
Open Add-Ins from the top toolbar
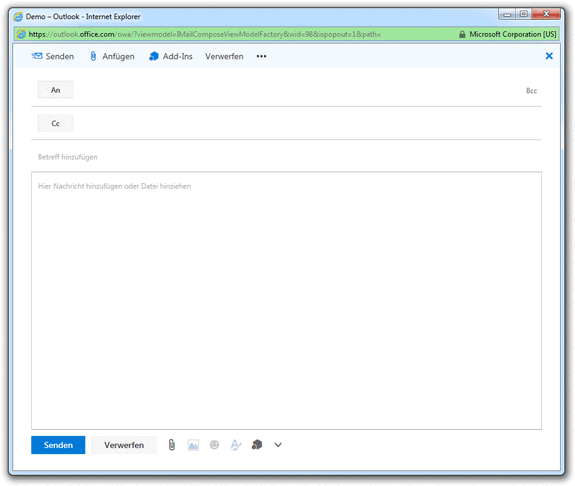click(x=171, y=56)
